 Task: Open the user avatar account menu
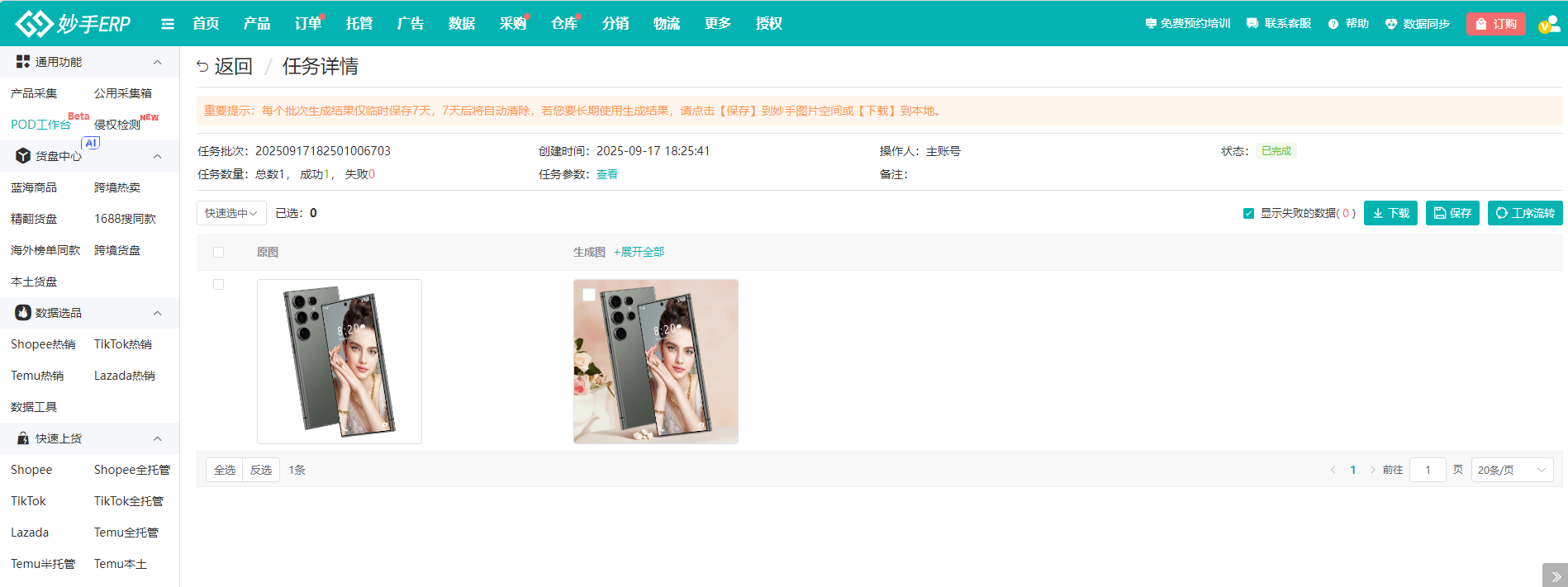[x=1549, y=24]
